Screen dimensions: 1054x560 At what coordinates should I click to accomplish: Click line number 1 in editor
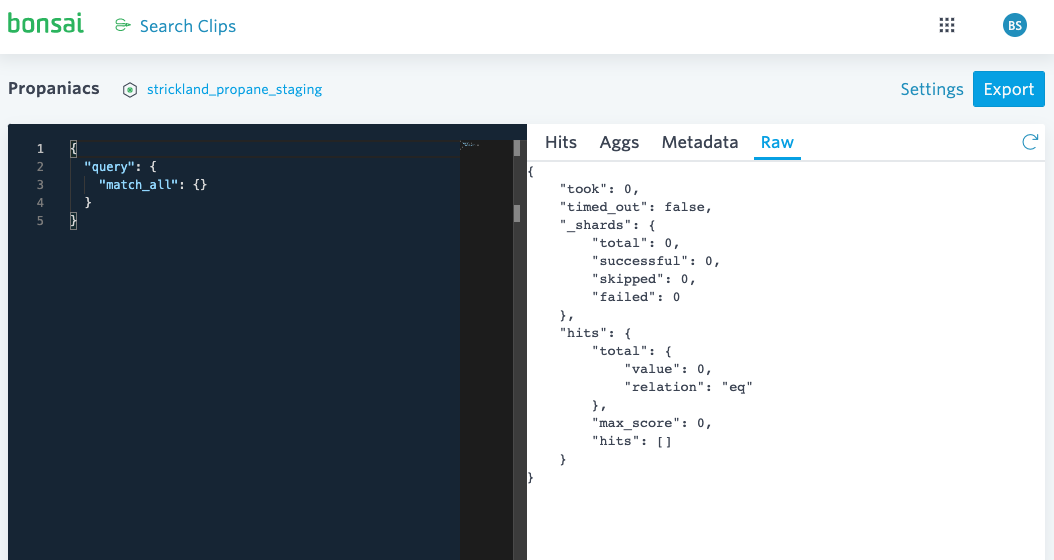[40, 149]
